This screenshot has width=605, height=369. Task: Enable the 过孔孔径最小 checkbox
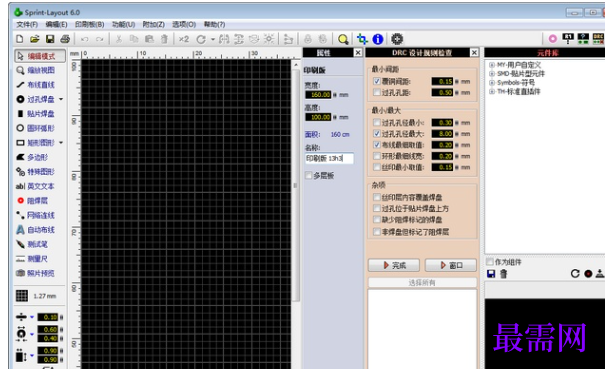point(377,123)
